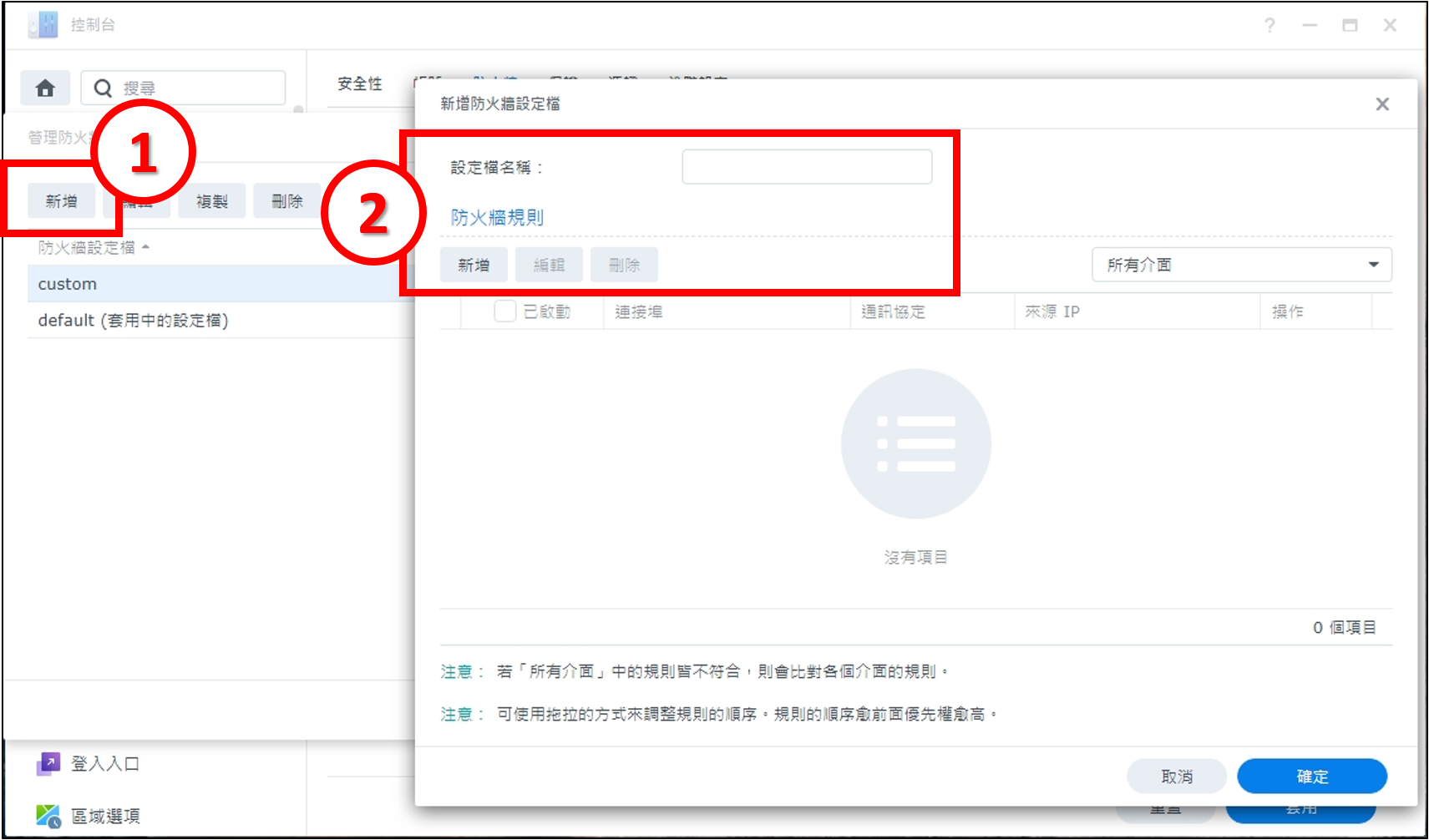This screenshot has height=840, width=1429.
Task: Confirm with the 確定 button
Action: click(x=1312, y=777)
